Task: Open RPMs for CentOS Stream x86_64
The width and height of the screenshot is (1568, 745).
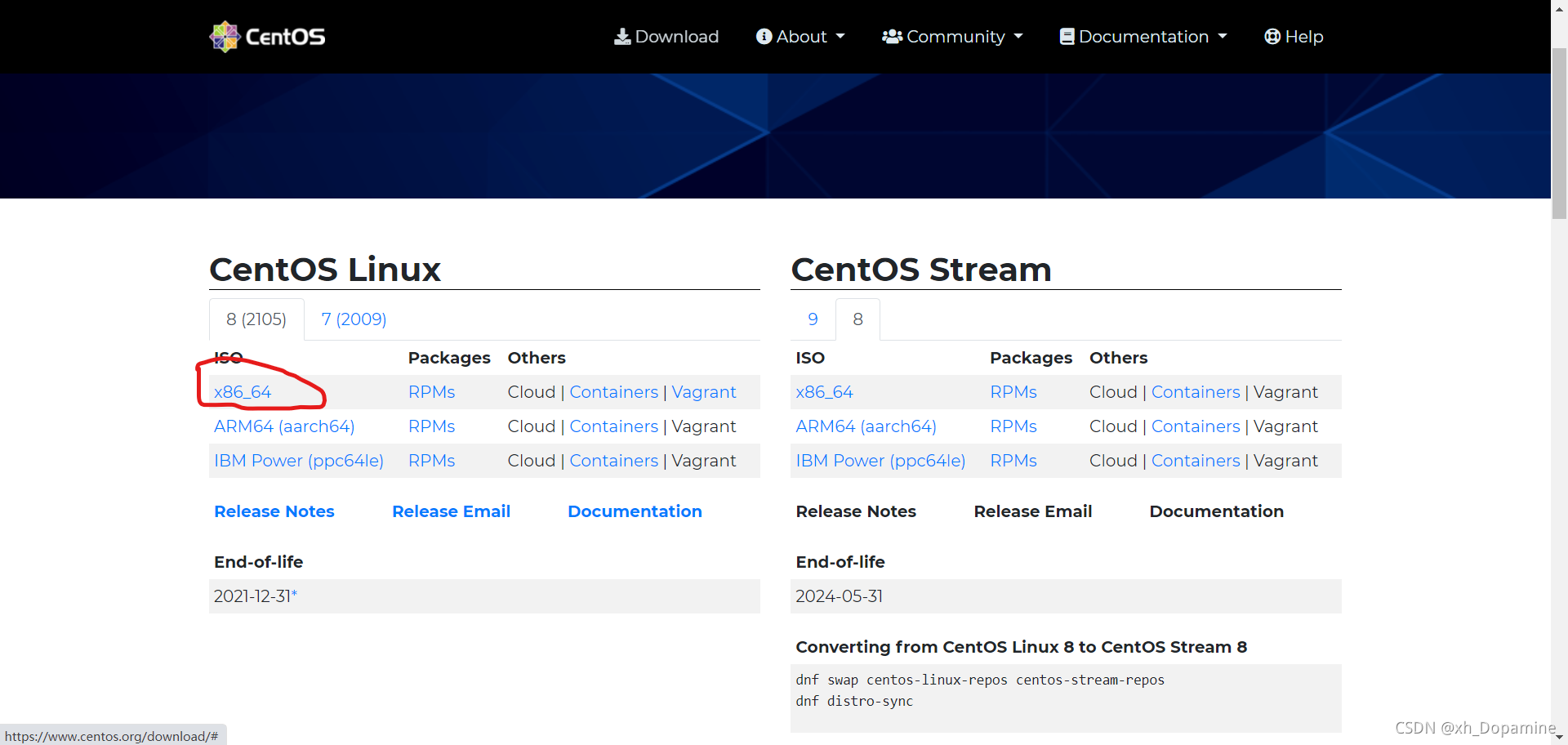Action: click(x=1013, y=392)
